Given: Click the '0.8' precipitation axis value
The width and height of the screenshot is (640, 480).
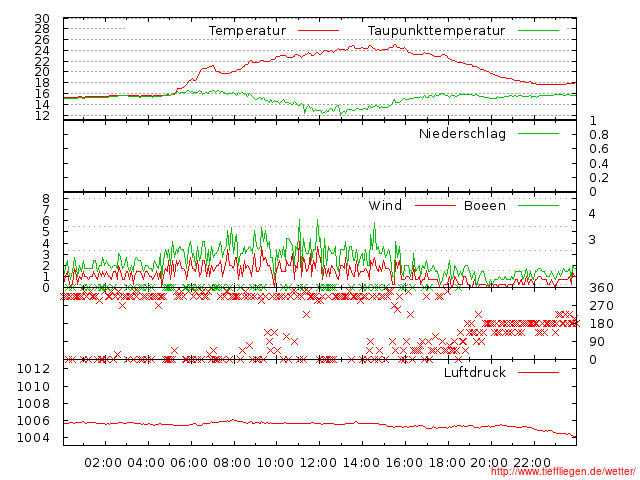Looking at the screenshot, I should point(599,135).
